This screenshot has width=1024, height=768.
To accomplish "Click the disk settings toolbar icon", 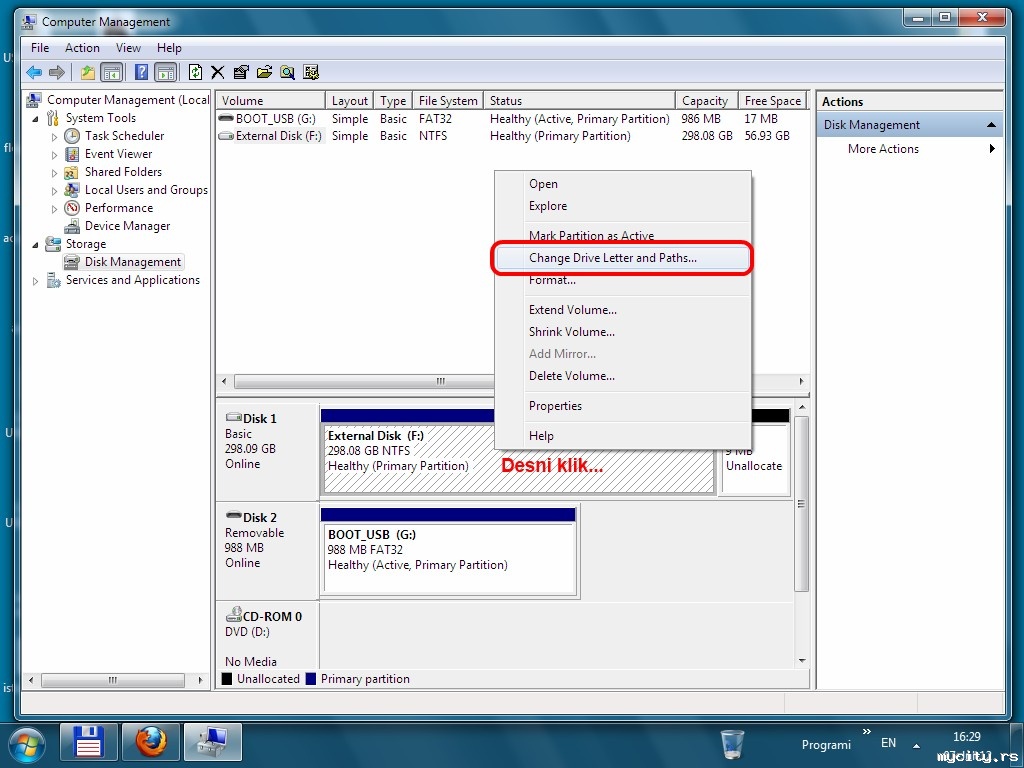I will point(311,72).
